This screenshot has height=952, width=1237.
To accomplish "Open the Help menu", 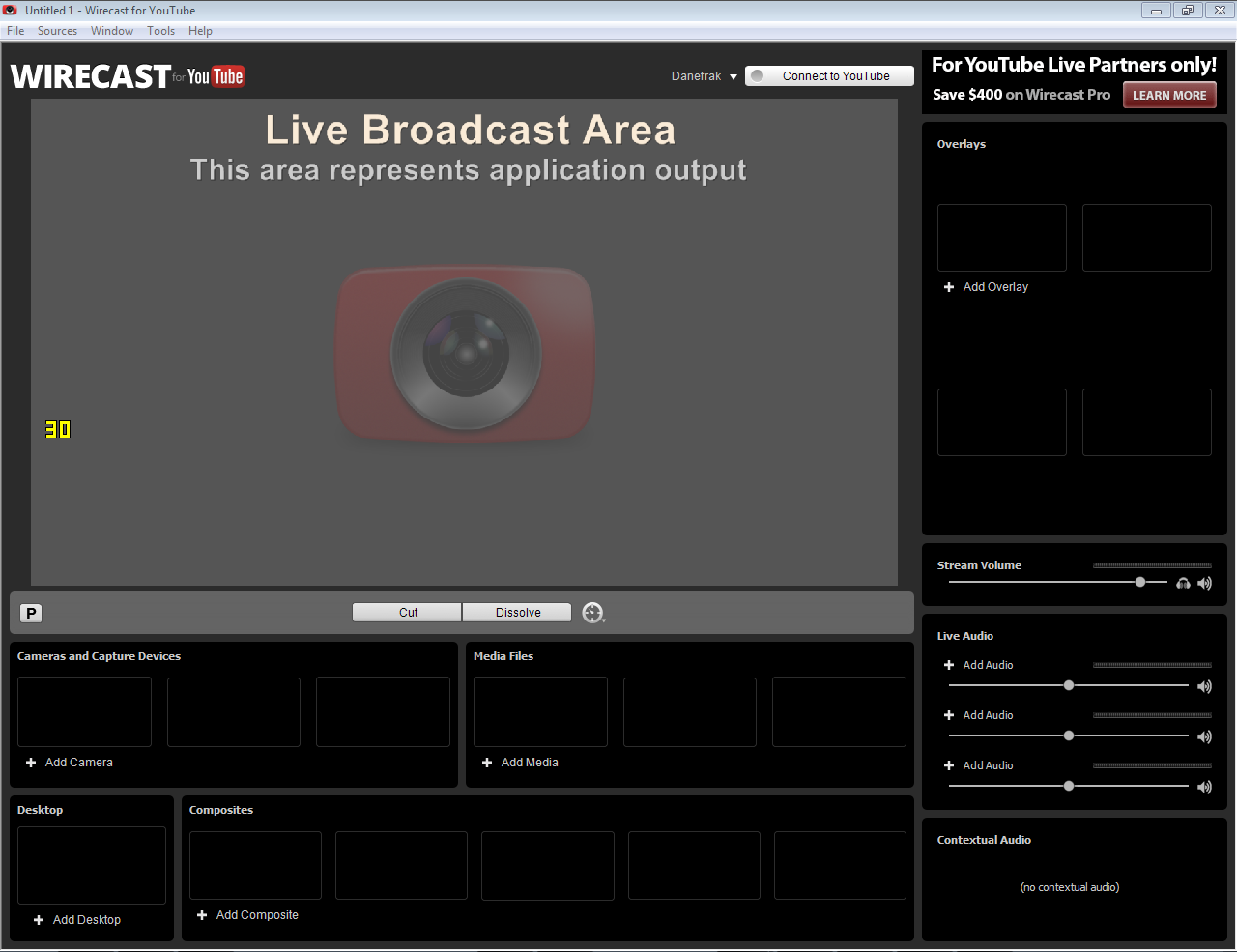I will click(200, 31).
